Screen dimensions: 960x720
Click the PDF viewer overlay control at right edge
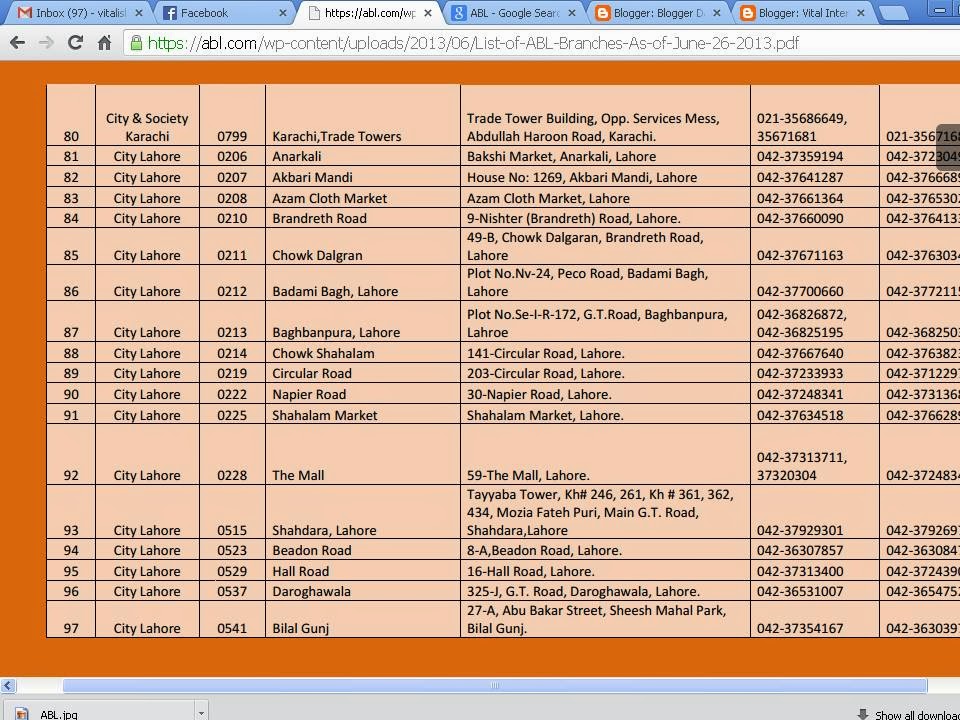(948, 148)
